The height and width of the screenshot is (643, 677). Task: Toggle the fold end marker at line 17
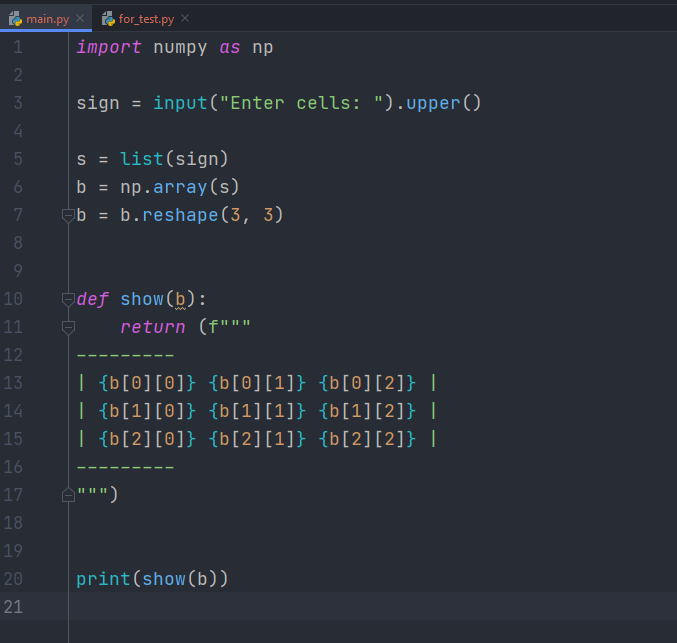point(68,494)
